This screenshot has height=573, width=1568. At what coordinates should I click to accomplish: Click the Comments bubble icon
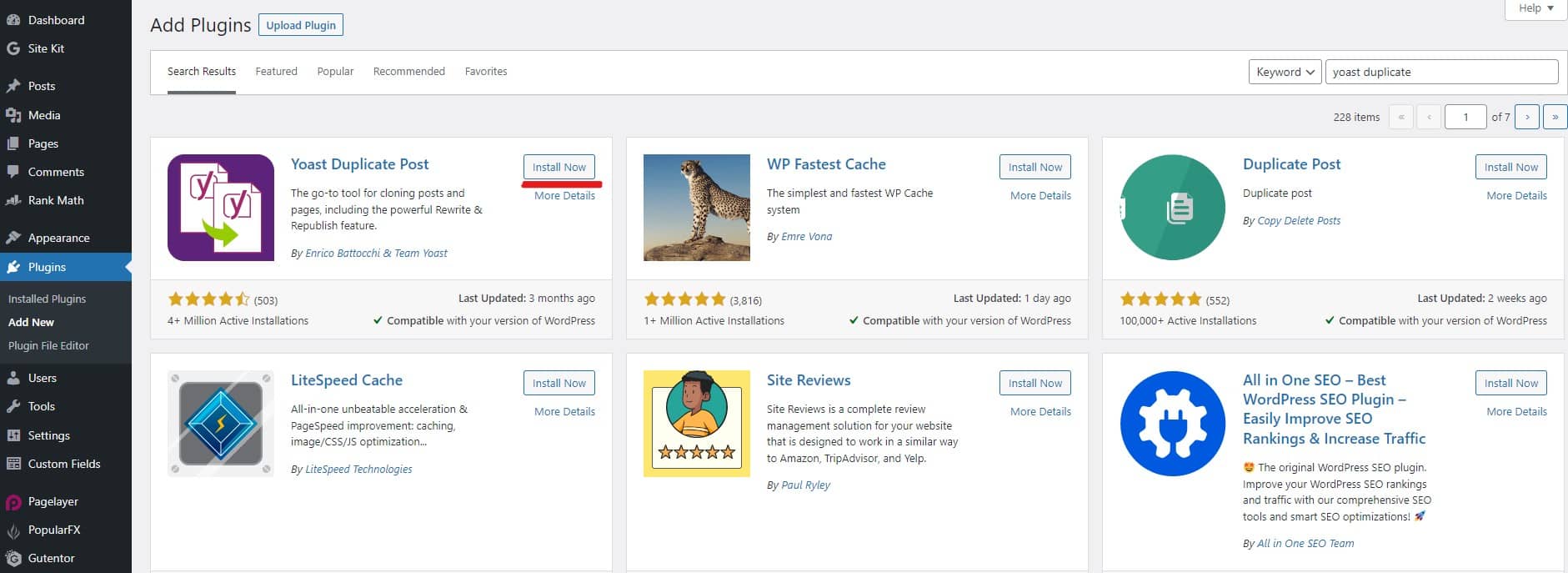point(13,172)
